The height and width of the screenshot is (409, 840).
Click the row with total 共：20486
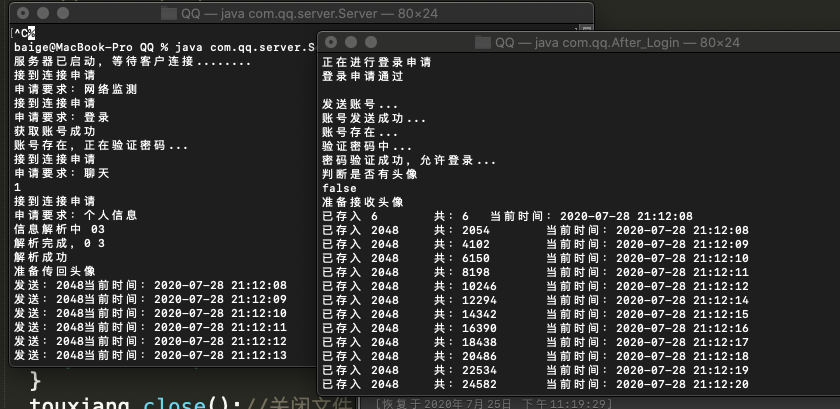[x=535, y=355]
